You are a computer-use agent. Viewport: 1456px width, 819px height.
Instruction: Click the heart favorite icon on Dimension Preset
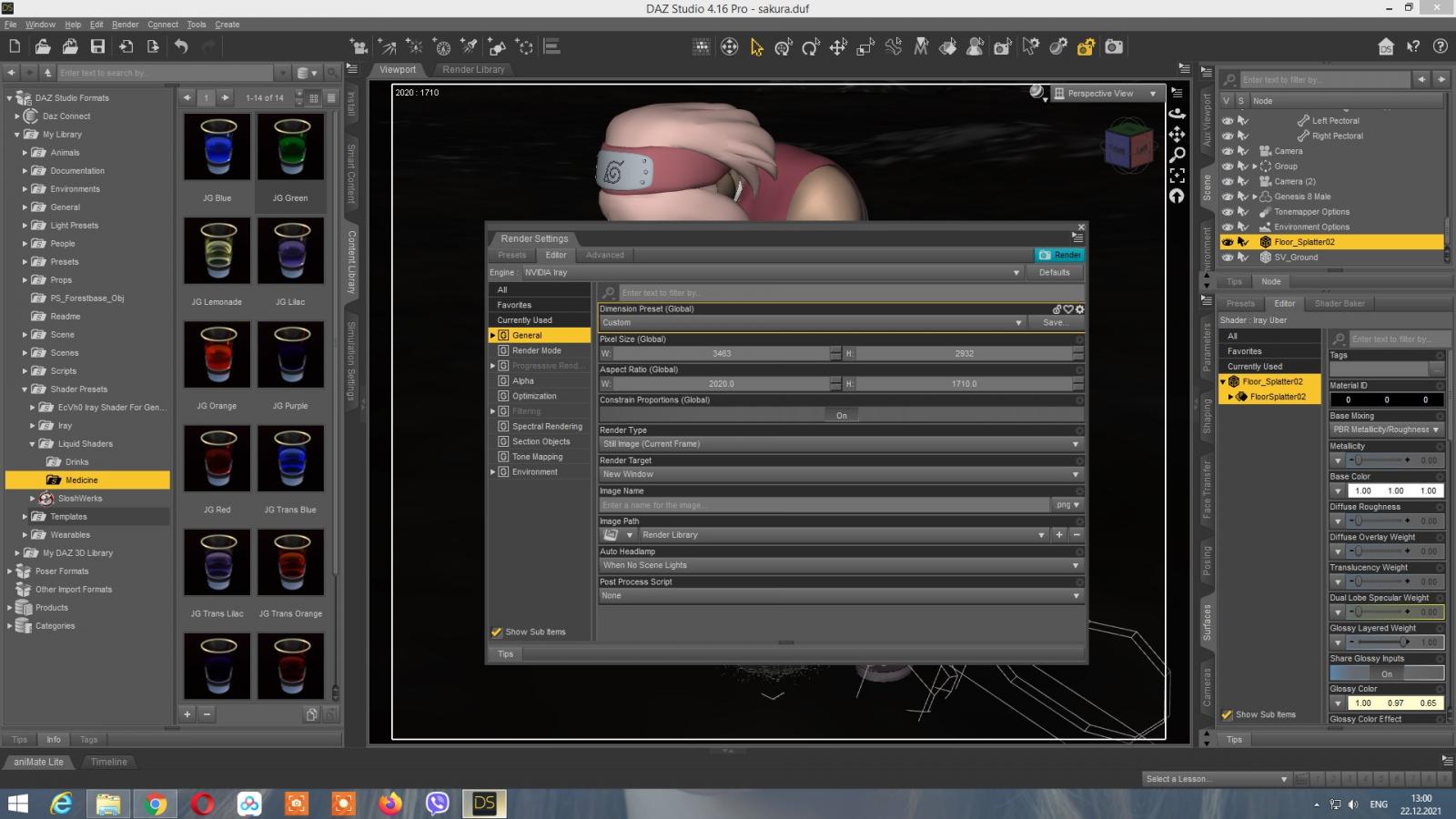(x=1068, y=309)
